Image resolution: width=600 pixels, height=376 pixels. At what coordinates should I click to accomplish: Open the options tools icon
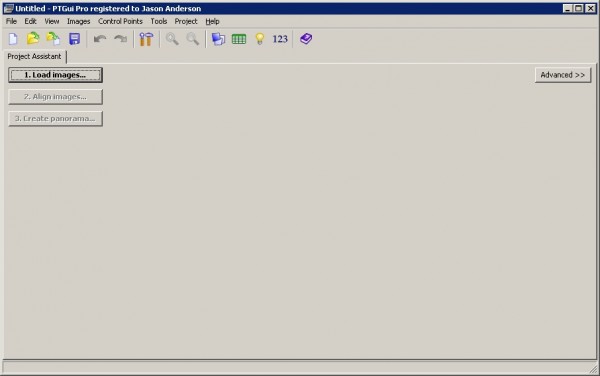pos(146,39)
